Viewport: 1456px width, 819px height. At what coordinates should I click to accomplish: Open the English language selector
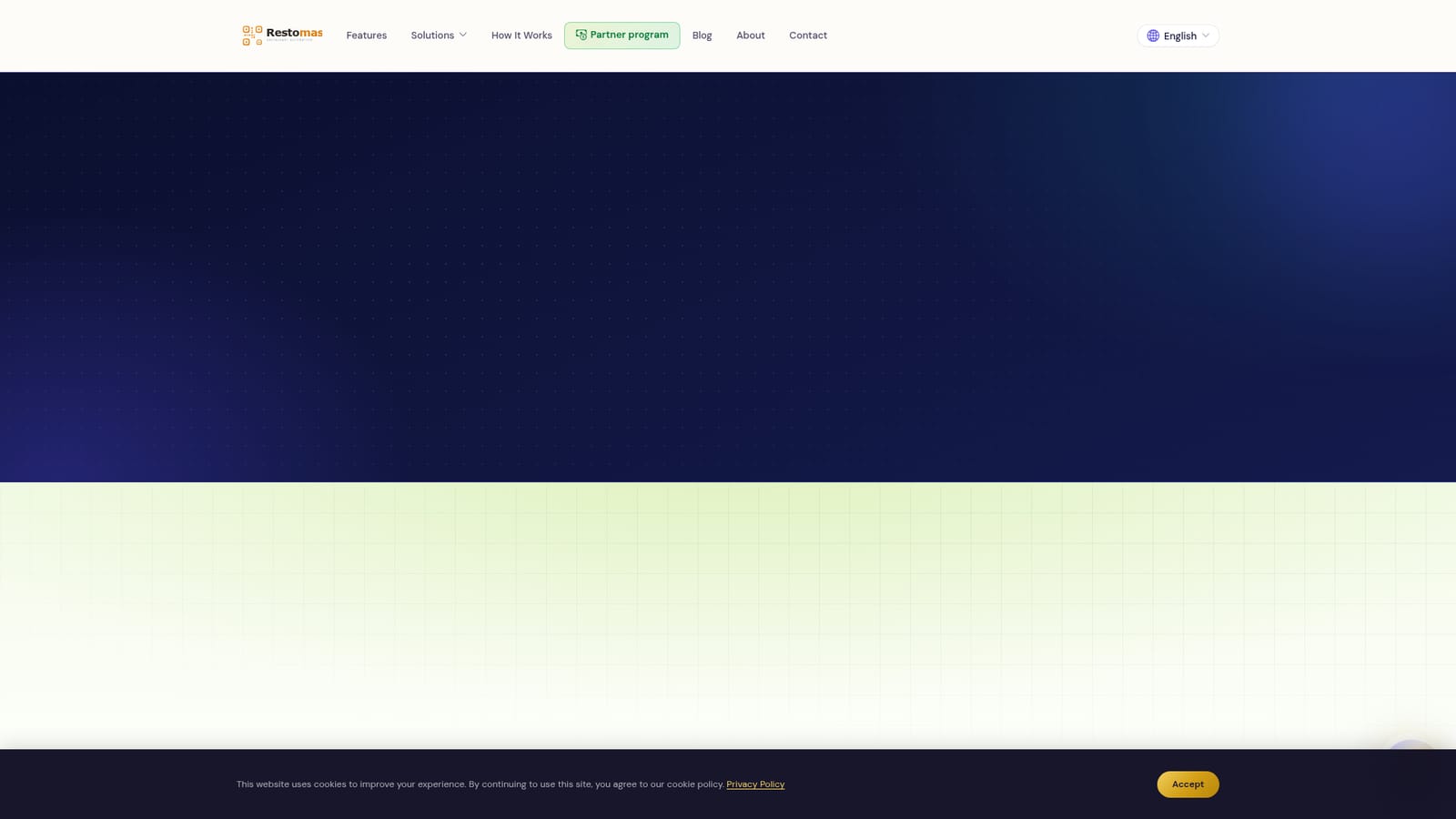tap(1178, 35)
